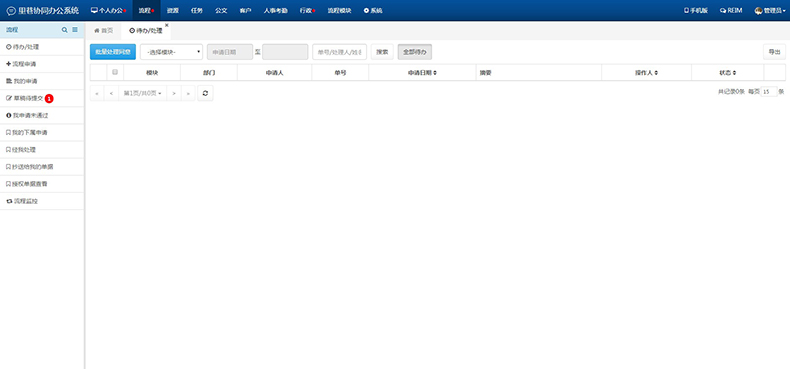The height and width of the screenshot is (369, 790).
Task: Click the 导出 export button
Action: 774,52
